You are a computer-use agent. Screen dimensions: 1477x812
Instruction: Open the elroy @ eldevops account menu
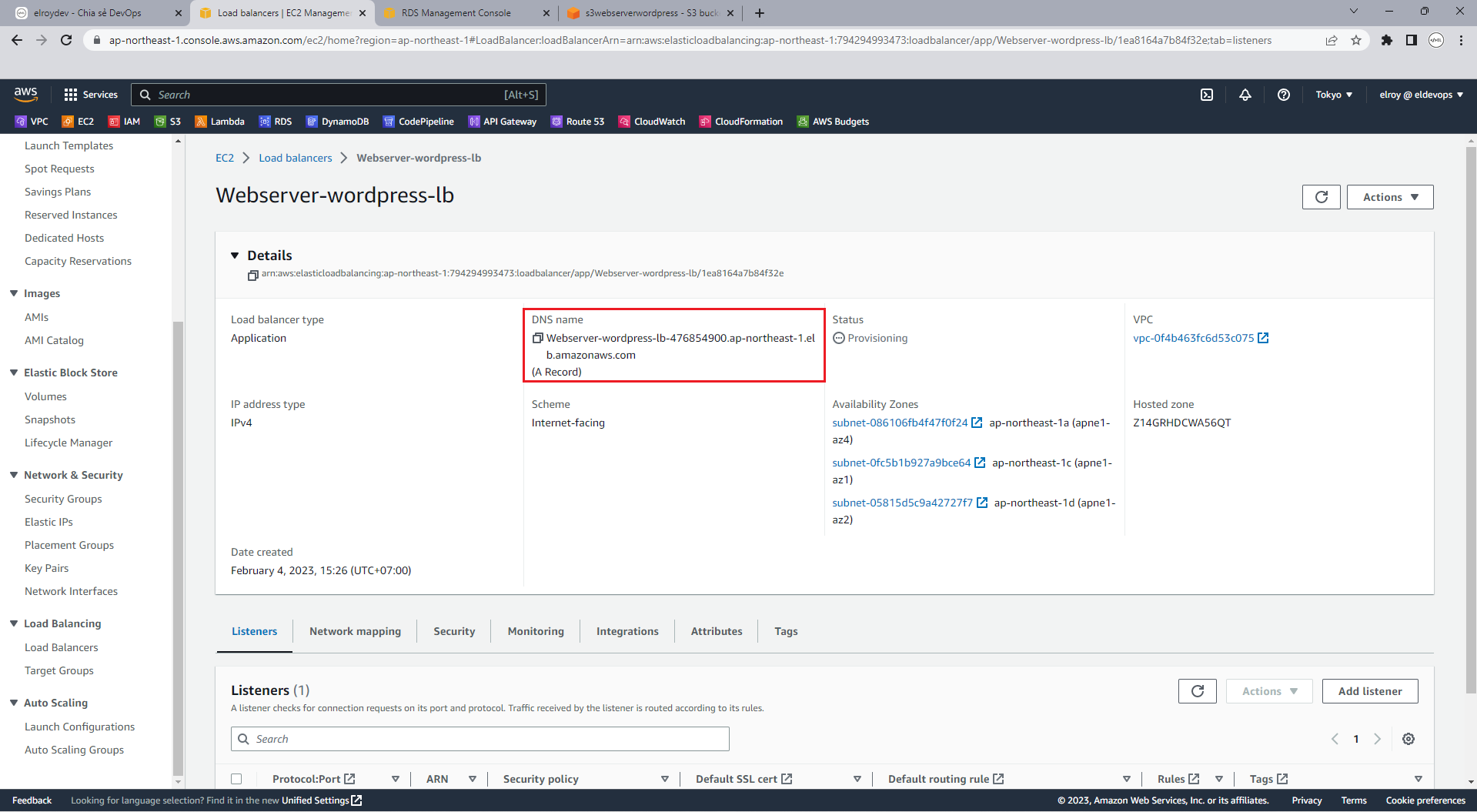click(x=1422, y=95)
